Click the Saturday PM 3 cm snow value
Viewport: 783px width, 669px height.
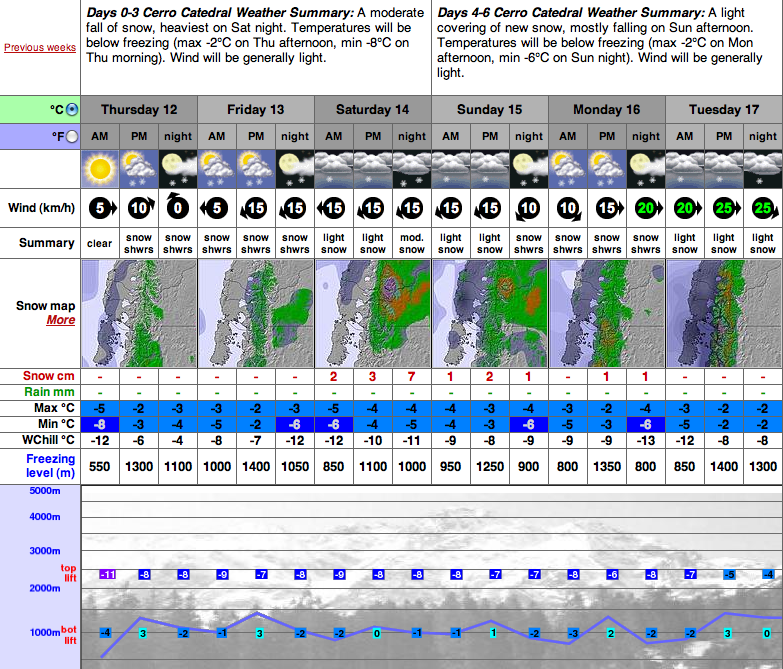tap(373, 377)
